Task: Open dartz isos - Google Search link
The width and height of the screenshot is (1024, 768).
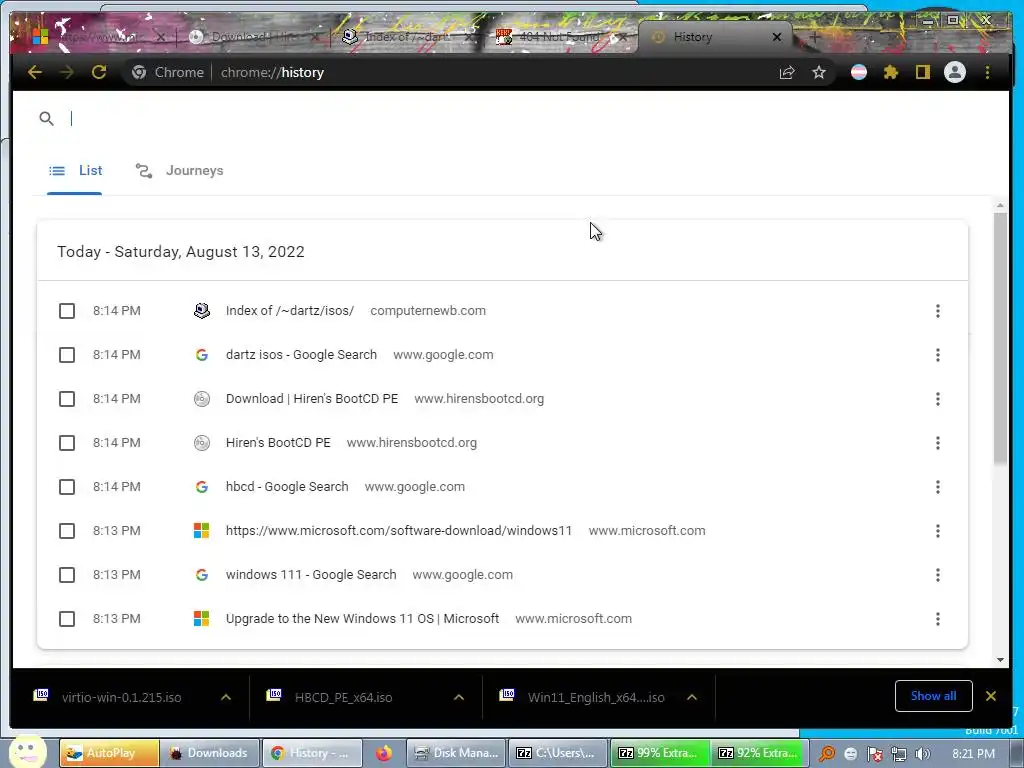Action: (301, 355)
